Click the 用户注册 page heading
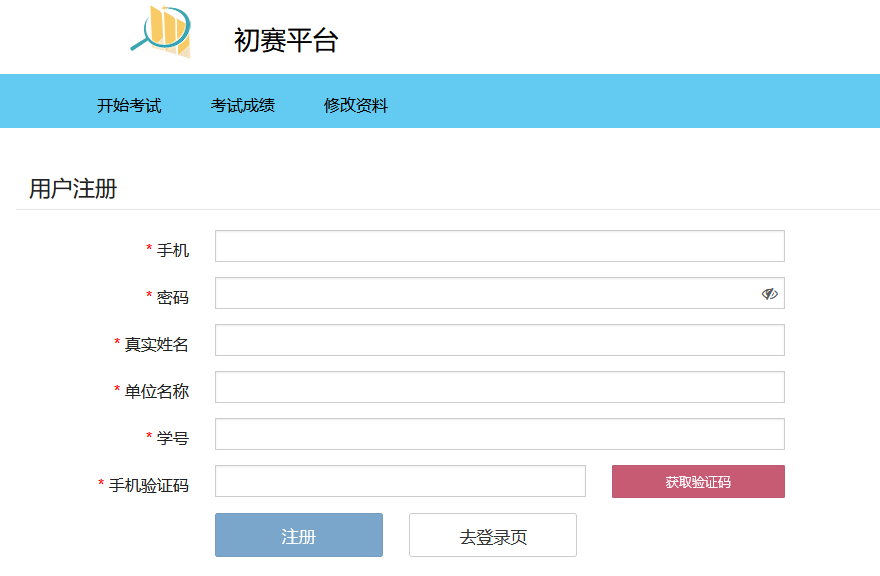 pyautogui.click(x=73, y=189)
